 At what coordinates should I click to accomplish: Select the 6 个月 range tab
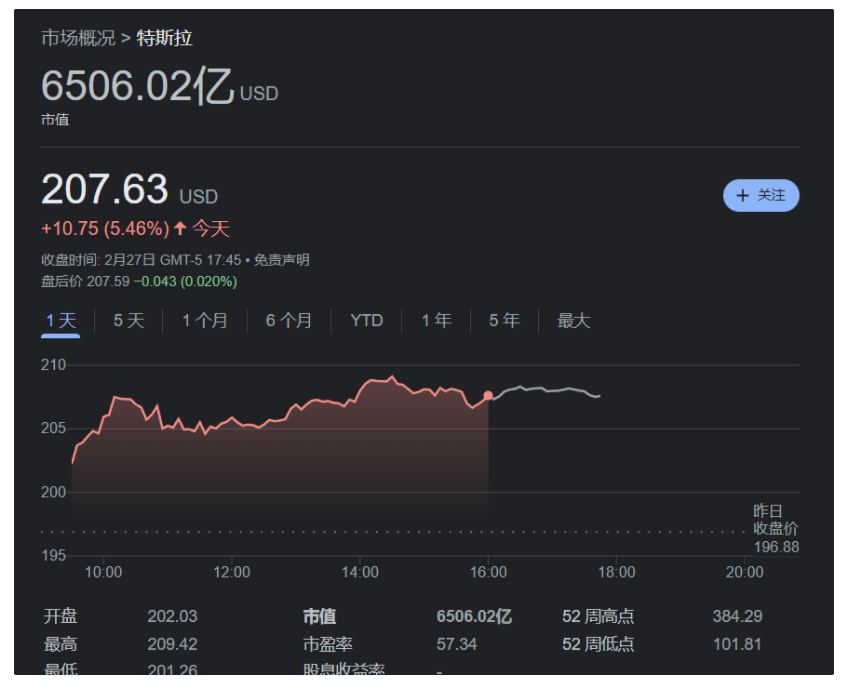click(289, 321)
